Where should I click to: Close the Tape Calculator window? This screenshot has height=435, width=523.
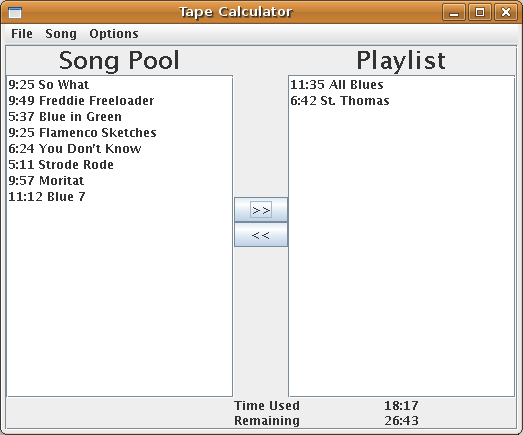coord(506,12)
